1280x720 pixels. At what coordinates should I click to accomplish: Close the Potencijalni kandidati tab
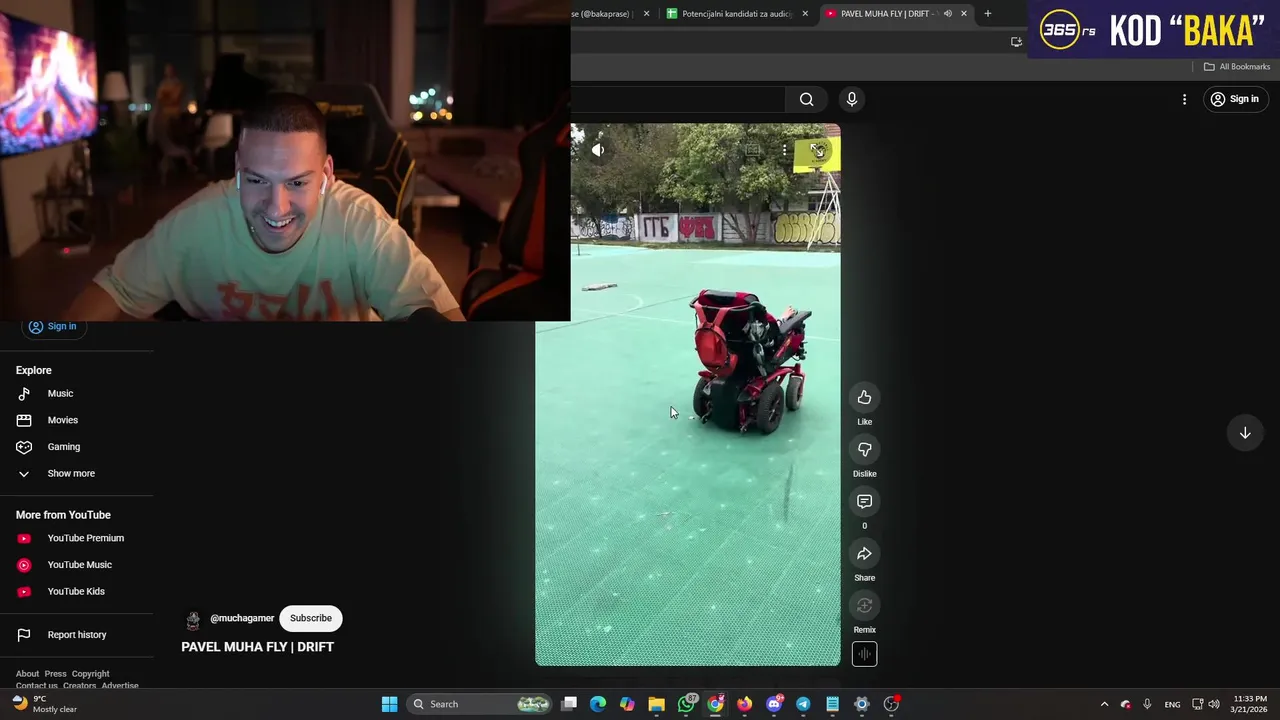pos(805,13)
